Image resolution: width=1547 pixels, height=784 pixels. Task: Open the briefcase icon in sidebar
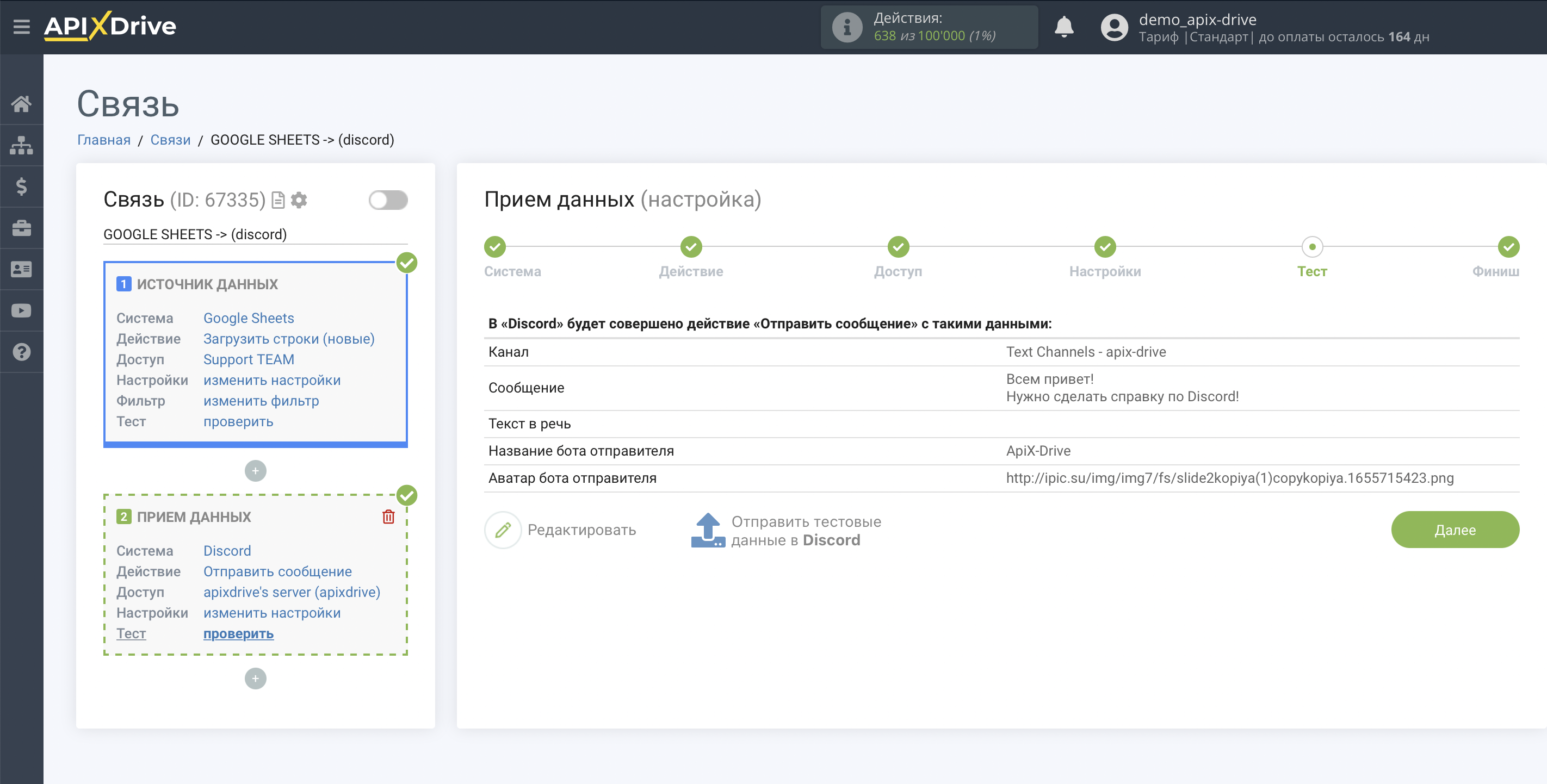(x=22, y=228)
